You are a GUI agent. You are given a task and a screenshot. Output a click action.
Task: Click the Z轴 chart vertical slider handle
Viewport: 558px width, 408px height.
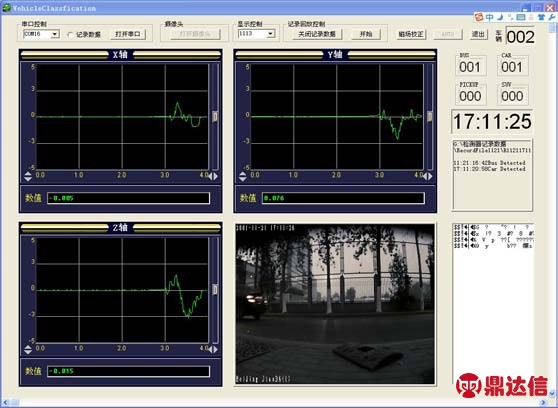click(215, 289)
